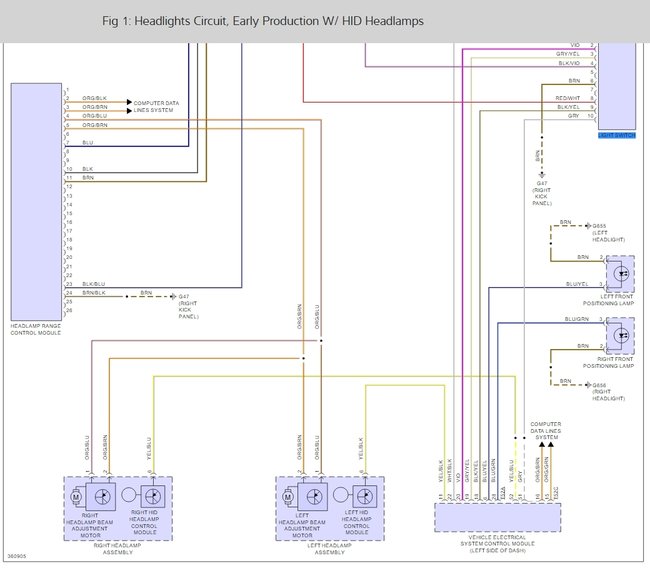Click the LEFT HEADLAMP ASSEMBLY label
650x573 pixels.
(330, 549)
